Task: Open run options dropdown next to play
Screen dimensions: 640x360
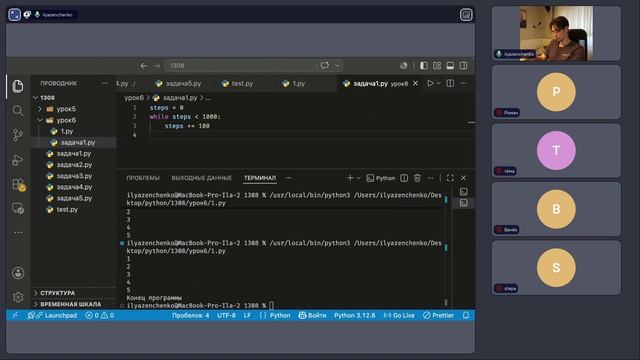Action: coord(438,83)
